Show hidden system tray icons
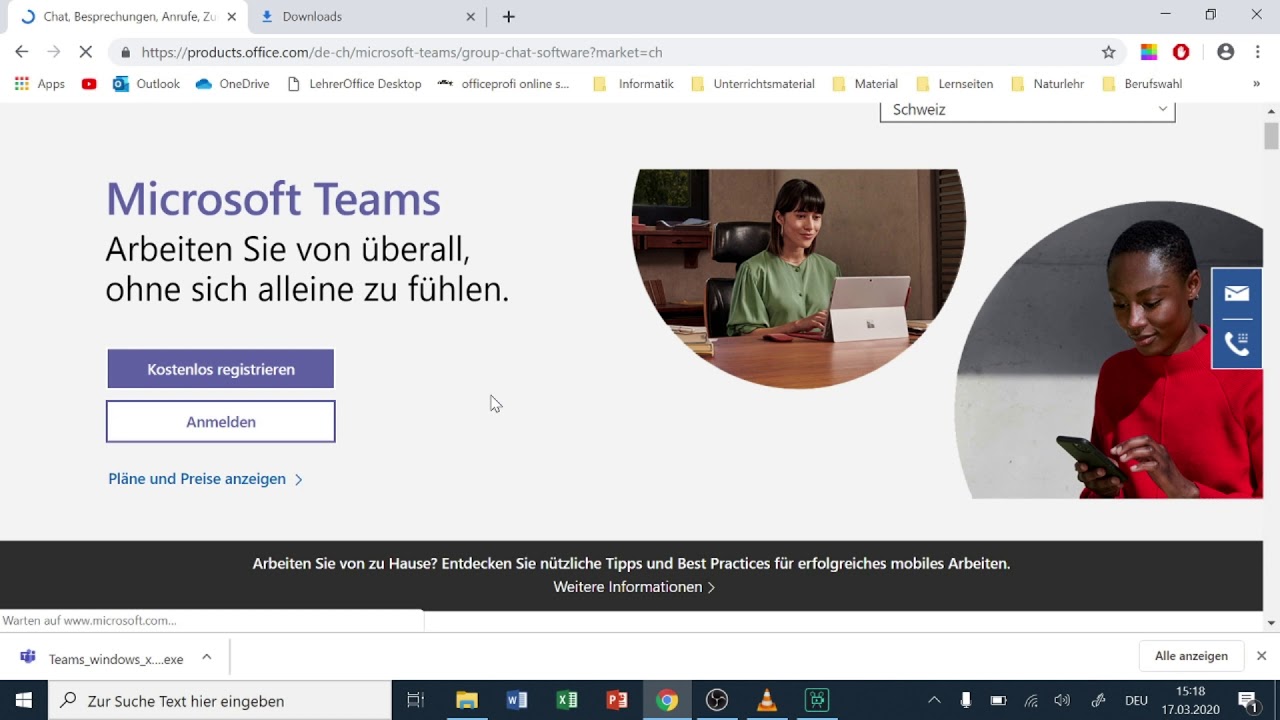This screenshot has height=720, width=1280. click(x=934, y=700)
